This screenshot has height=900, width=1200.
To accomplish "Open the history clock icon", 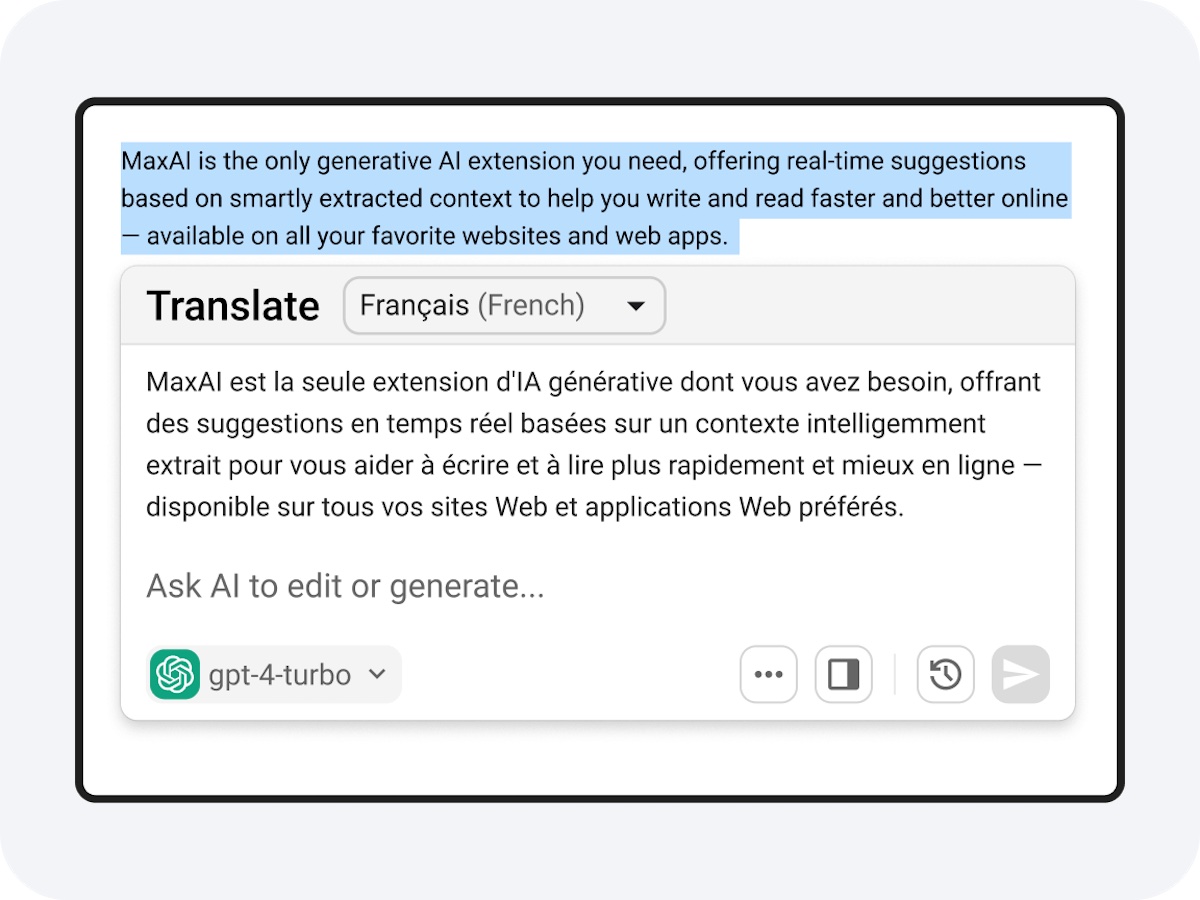I will 945,674.
